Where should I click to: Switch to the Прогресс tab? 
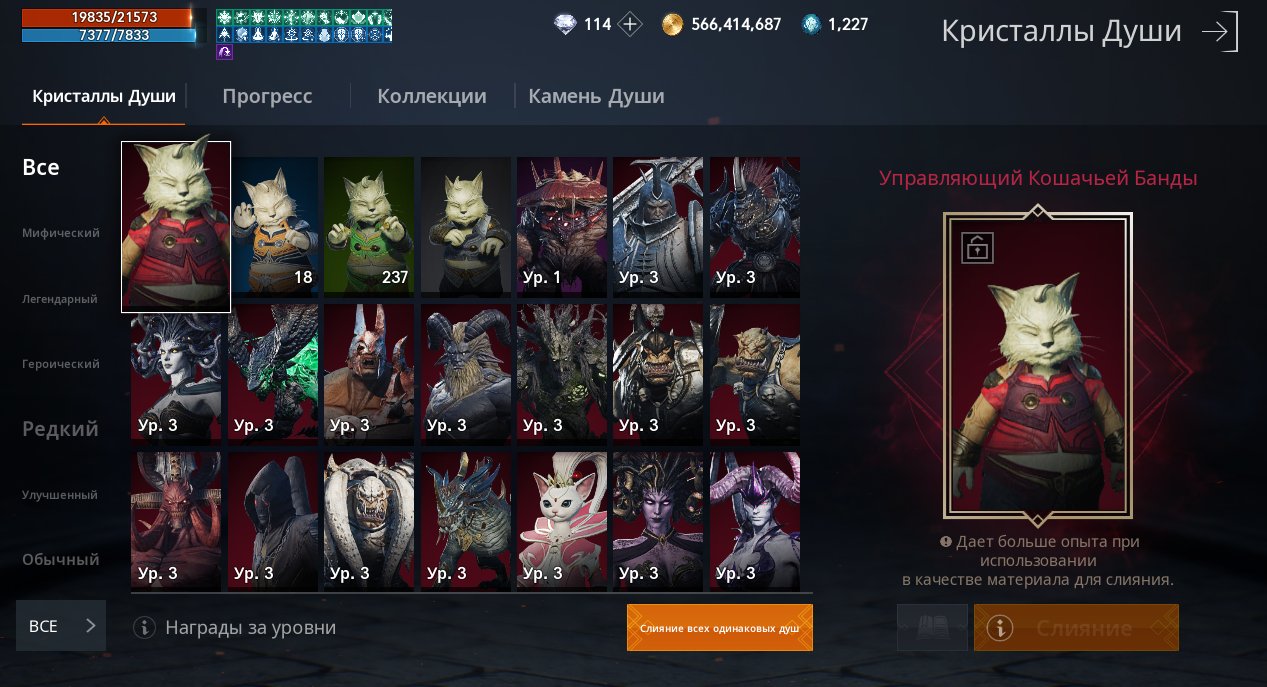[x=267, y=96]
